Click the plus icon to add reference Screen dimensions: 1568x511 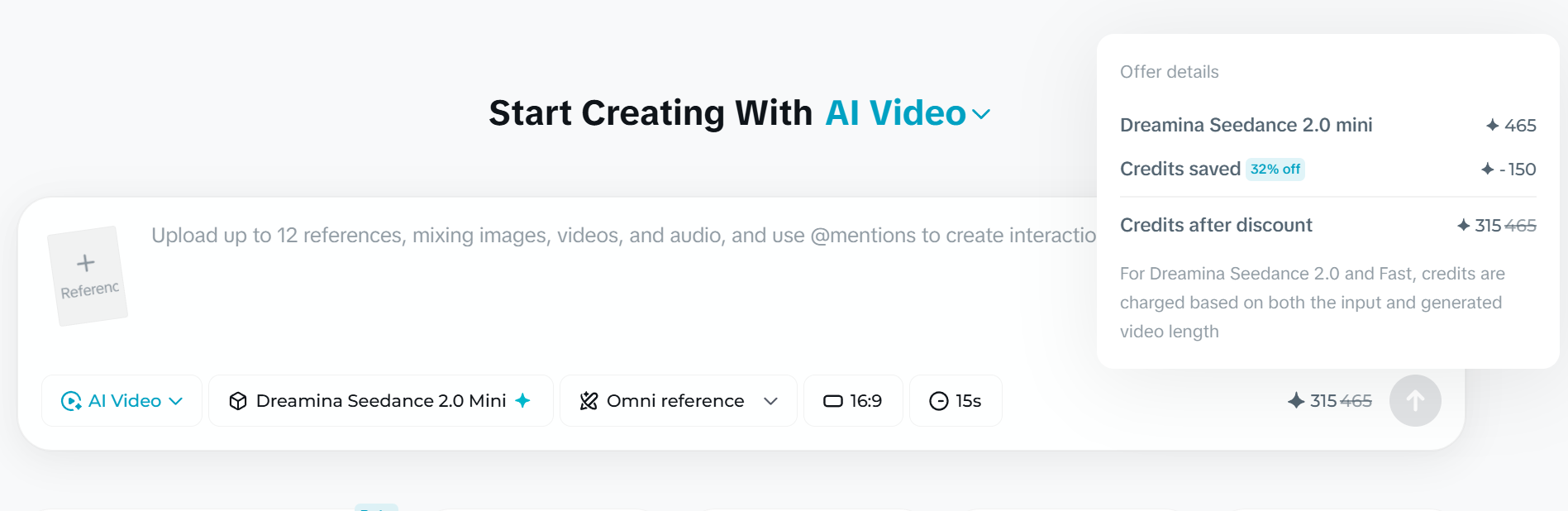pos(86,263)
